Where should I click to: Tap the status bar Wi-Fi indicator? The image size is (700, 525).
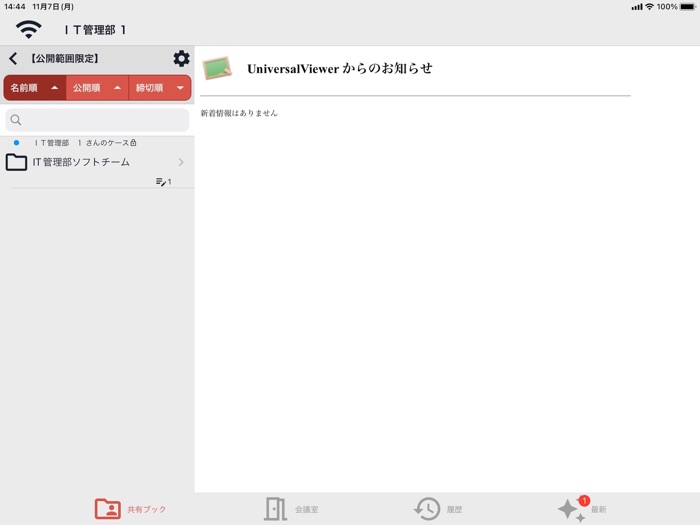point(650,7)
